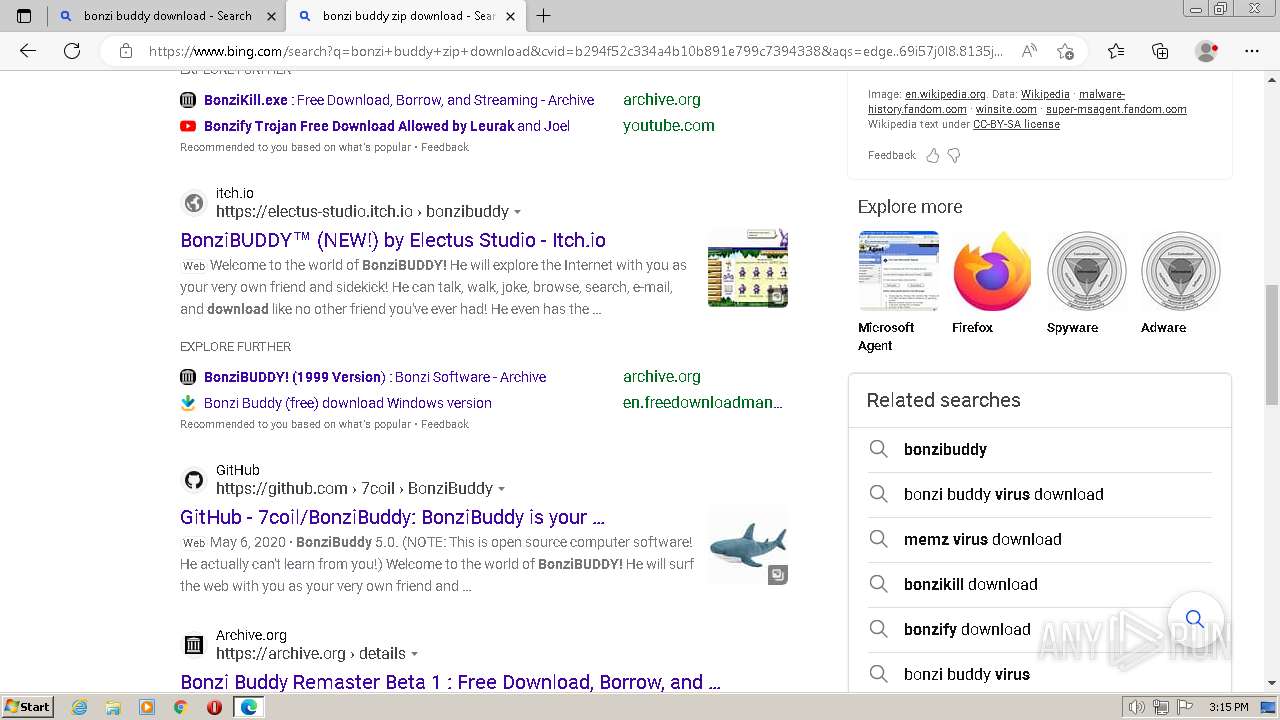Open the itch.io result thumbnail

(748, 267)
